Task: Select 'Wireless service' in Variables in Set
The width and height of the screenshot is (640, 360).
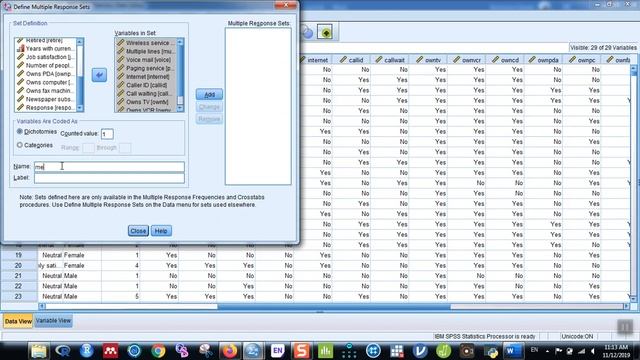Action: pyautogui.click(x=146, y=43)
